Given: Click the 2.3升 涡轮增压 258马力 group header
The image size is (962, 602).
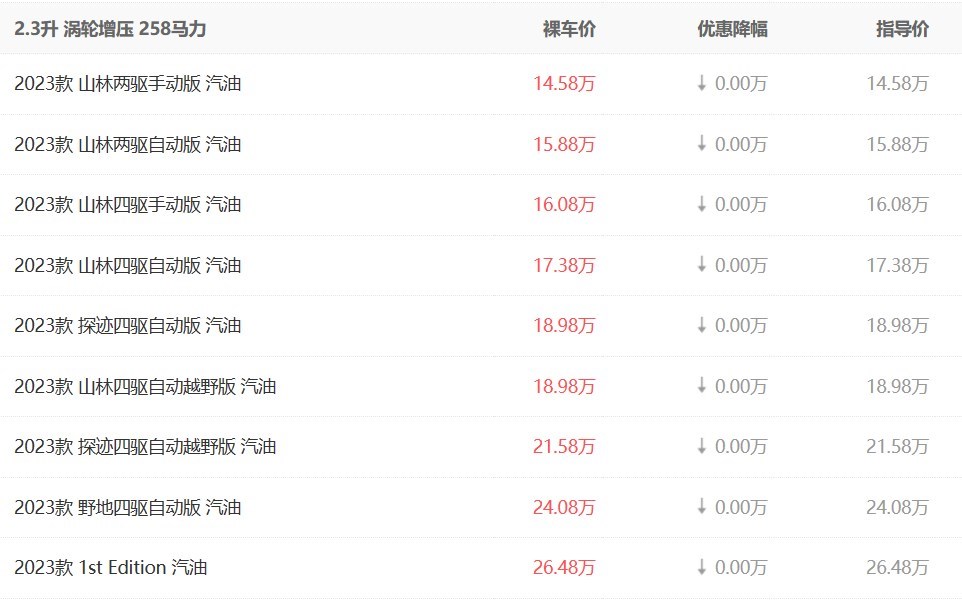Looking at the screenshot, I should point(110,29).
